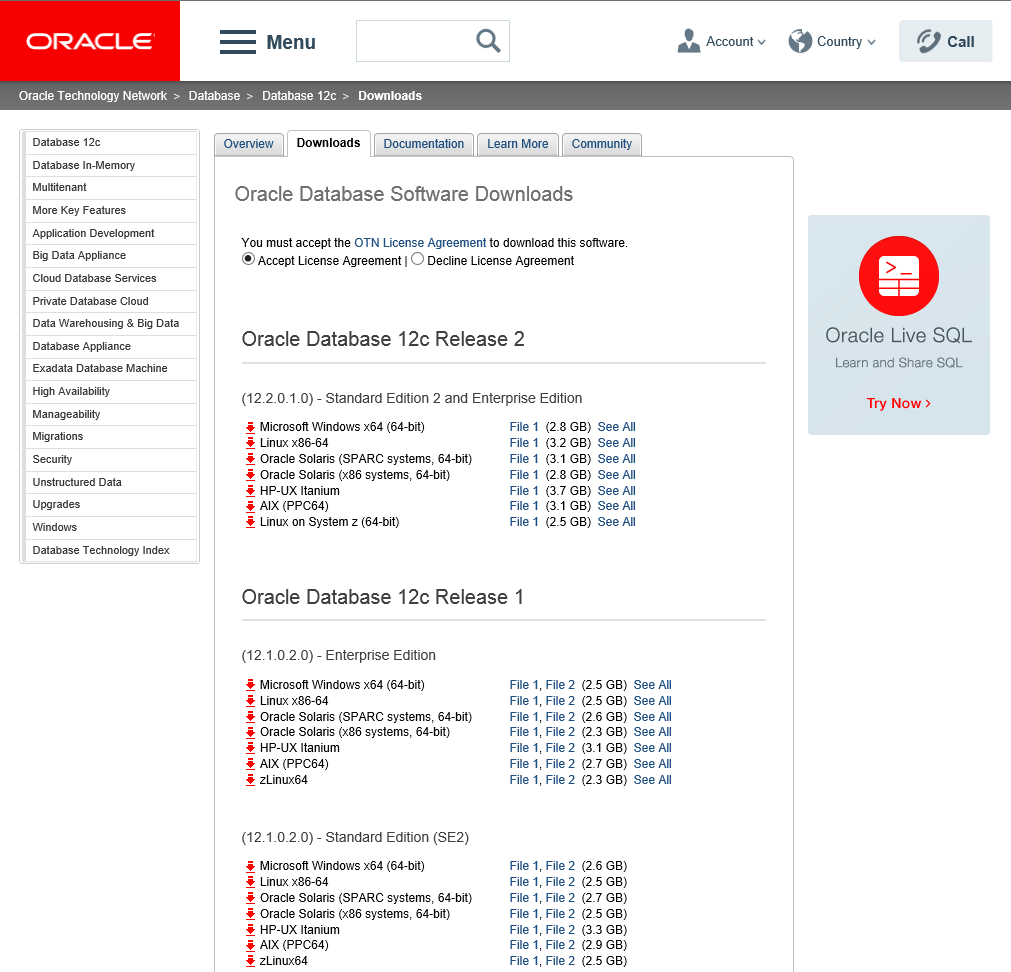Click File 1 for Linux on System z
This screenshot has width=1011, height=972.
524,522
